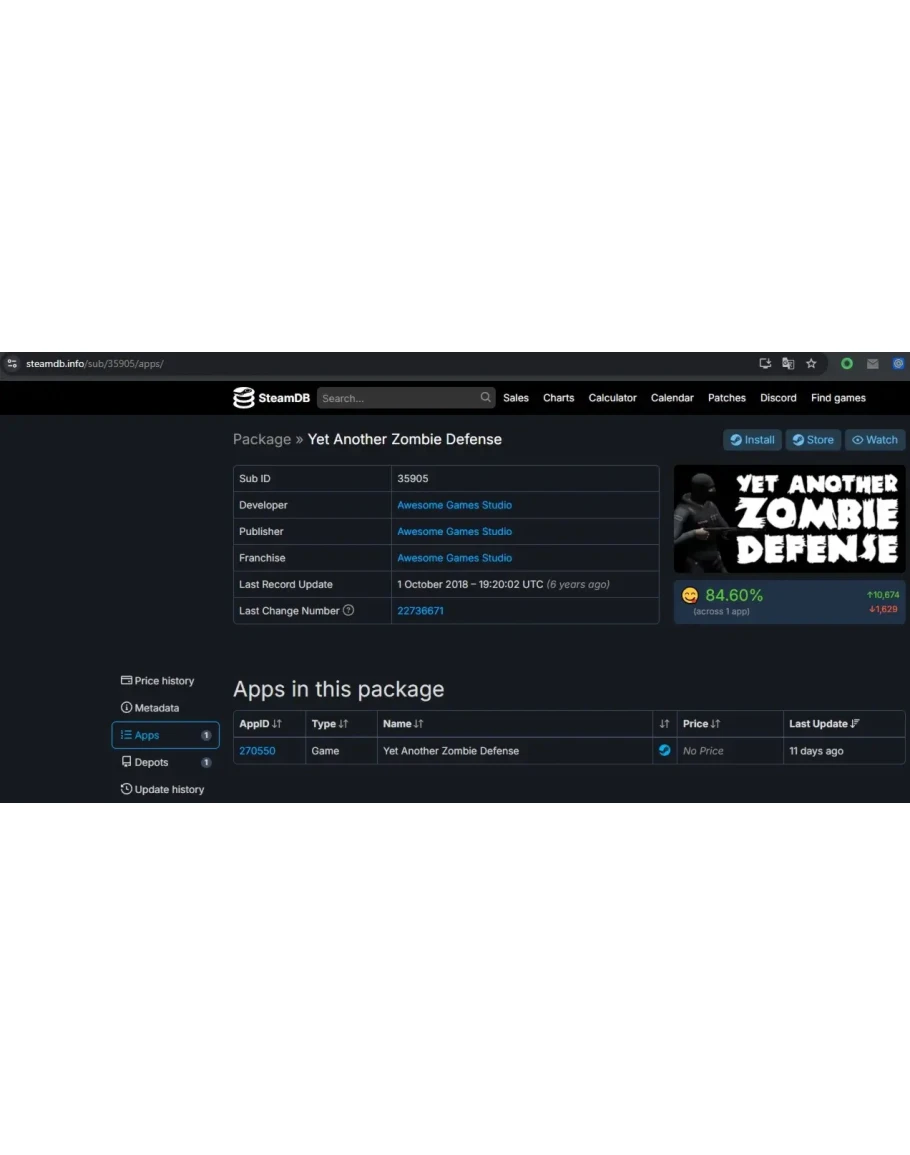
Task: Open AppID 270550 link
Action: tap(257, 751)
